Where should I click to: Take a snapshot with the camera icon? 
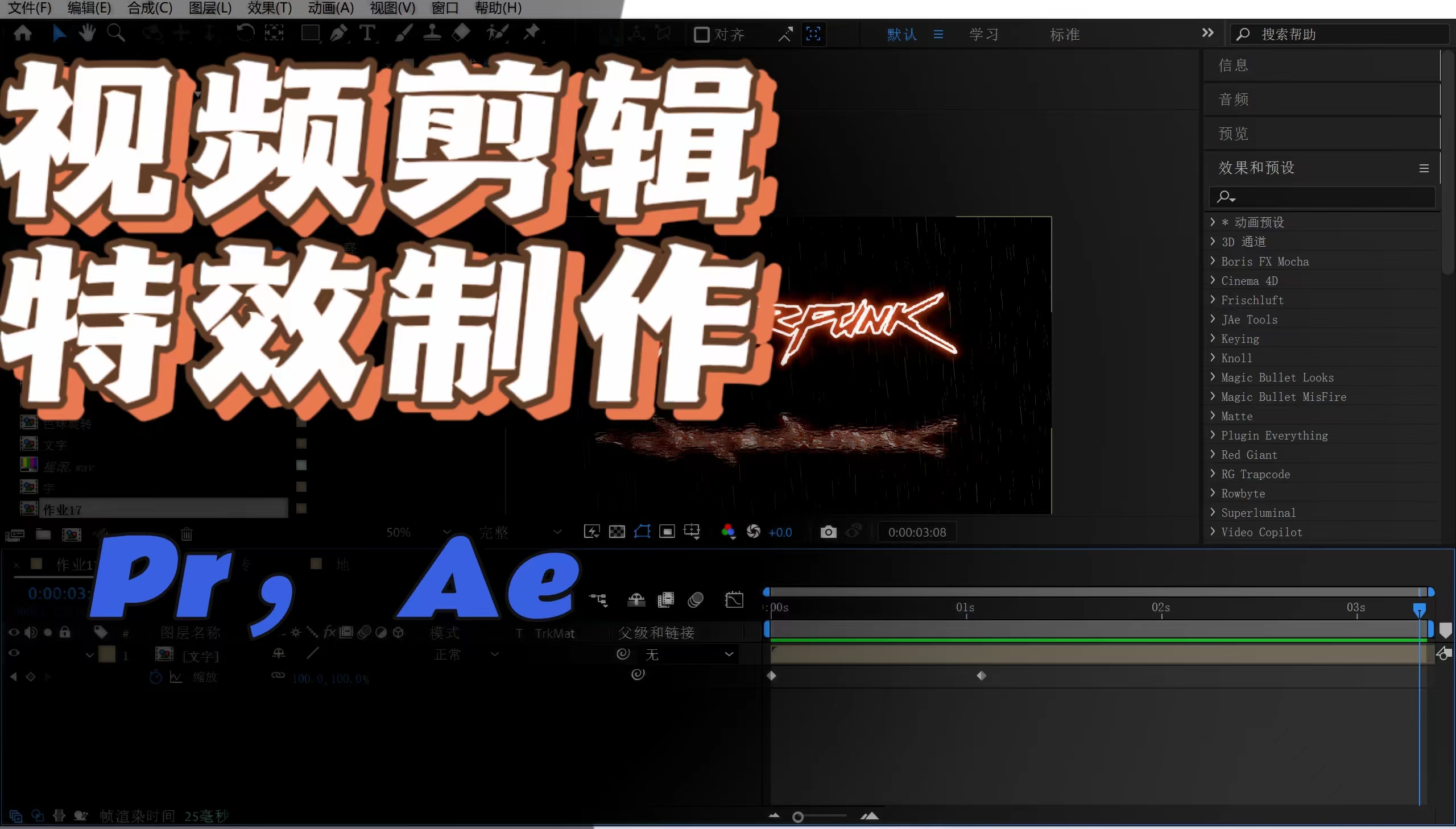[828, 532]
